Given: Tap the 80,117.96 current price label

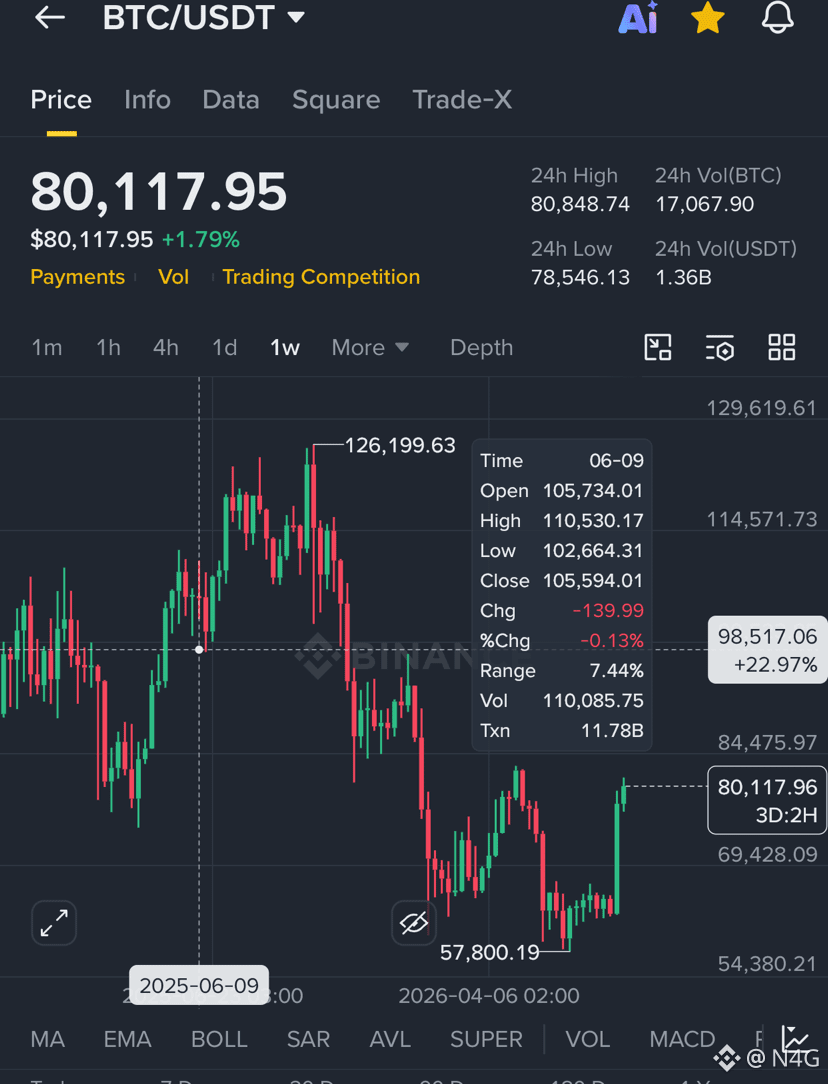Looking at the screenshot, I should (x=767, y=800).
